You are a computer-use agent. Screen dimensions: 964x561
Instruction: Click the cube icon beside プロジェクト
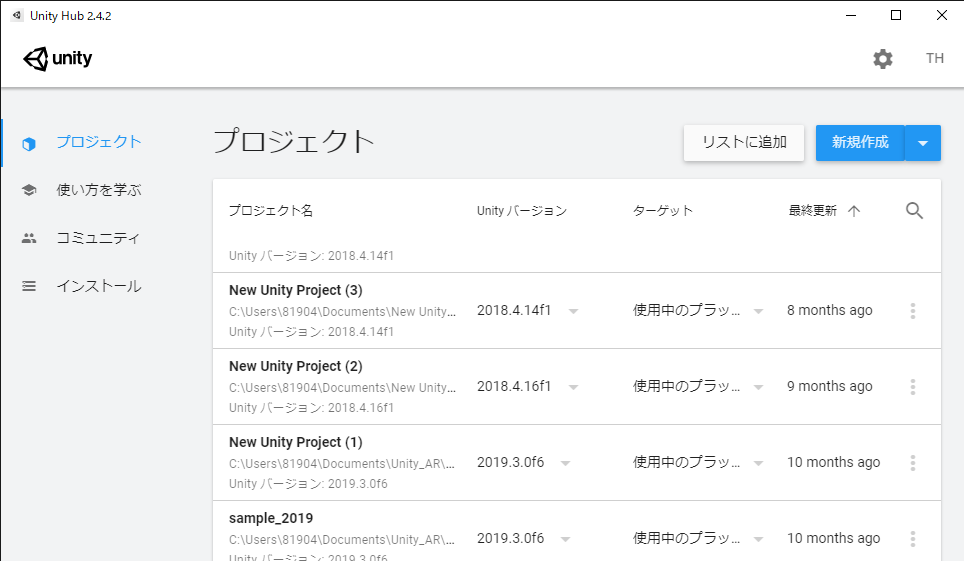click(x=29, y=144)
